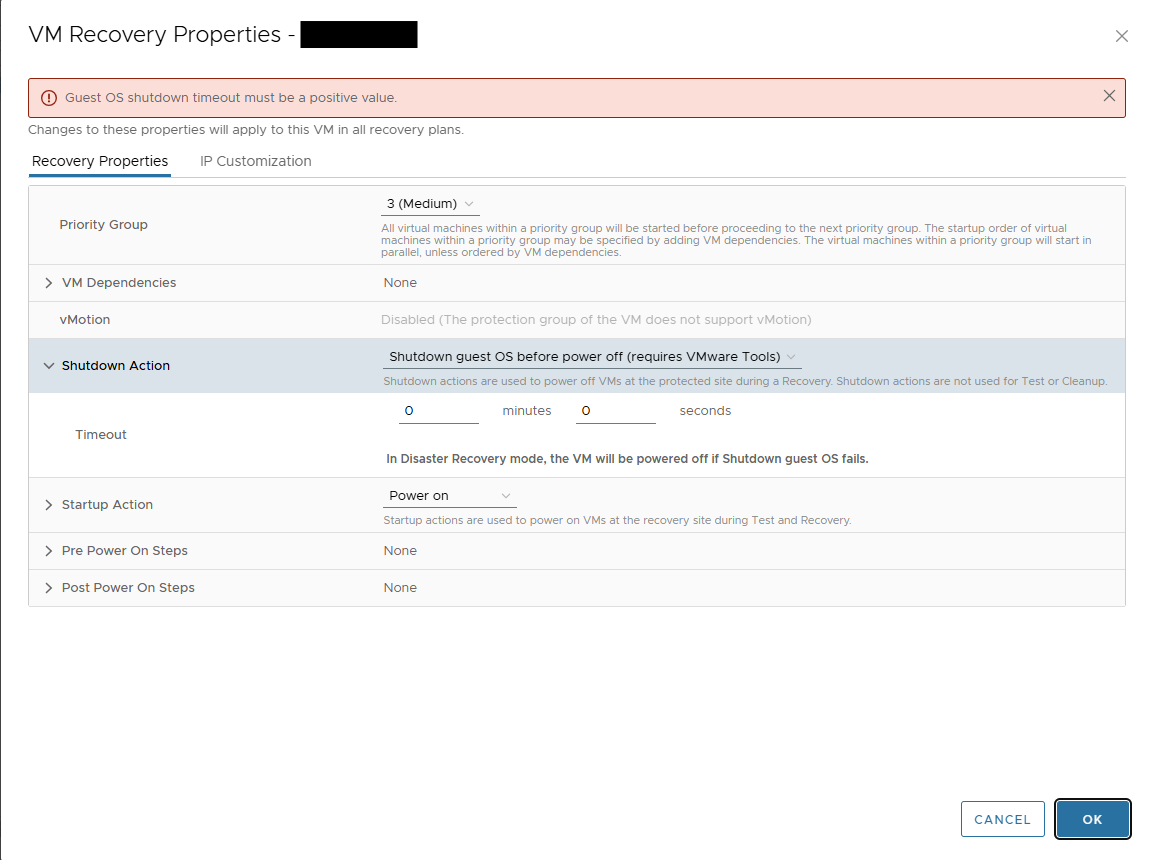Viewport: 1151px width, 860px height.
Task: Expand the Post Power On Steps chevron
Action: pos(48,588)
